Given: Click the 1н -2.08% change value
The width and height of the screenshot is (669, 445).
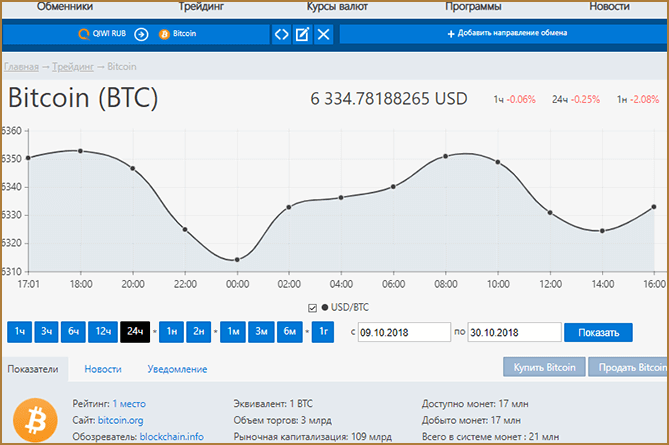Looking at the screenshot, I should pyautogui.click(x=638, y=99).
